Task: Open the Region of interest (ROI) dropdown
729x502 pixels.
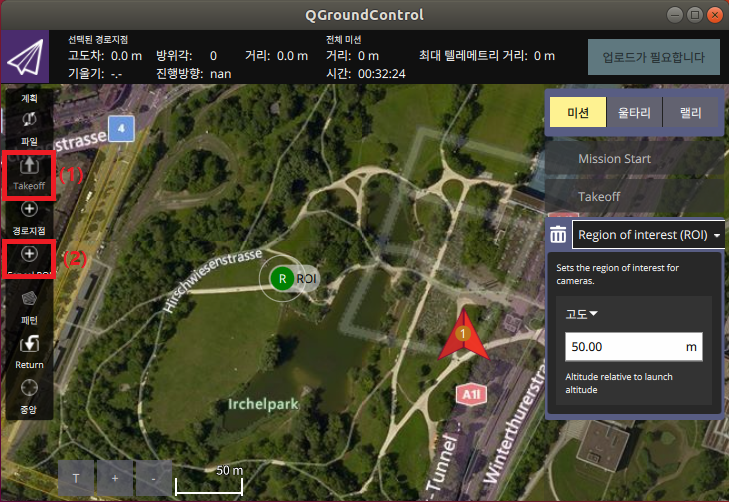Action: (x=648, y=235)
